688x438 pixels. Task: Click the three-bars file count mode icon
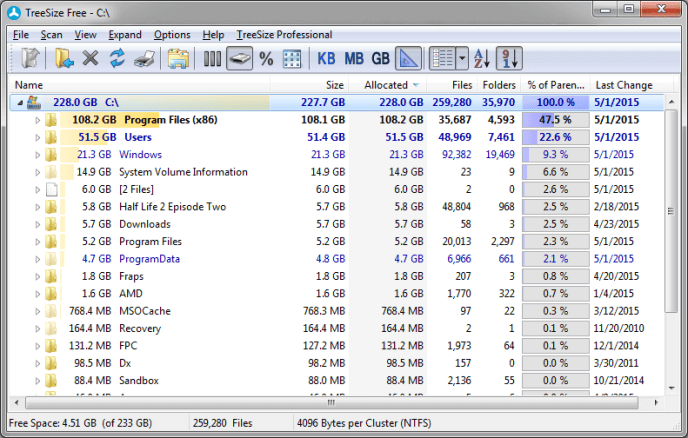pyautogui.click(x=212, y=59)
